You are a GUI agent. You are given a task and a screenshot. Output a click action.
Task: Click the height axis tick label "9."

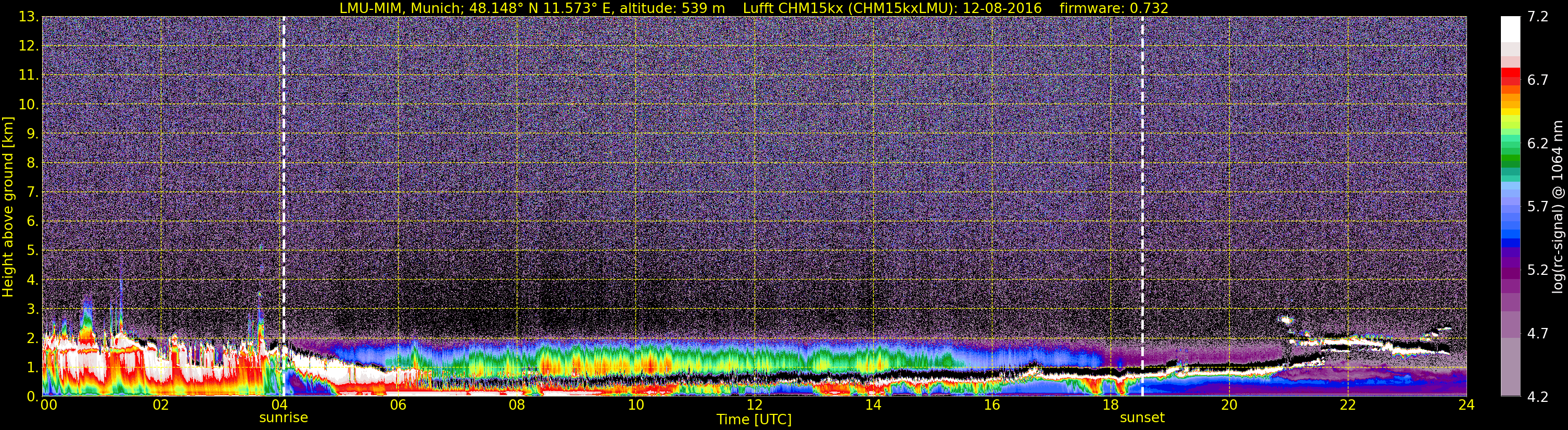[32, 134]
